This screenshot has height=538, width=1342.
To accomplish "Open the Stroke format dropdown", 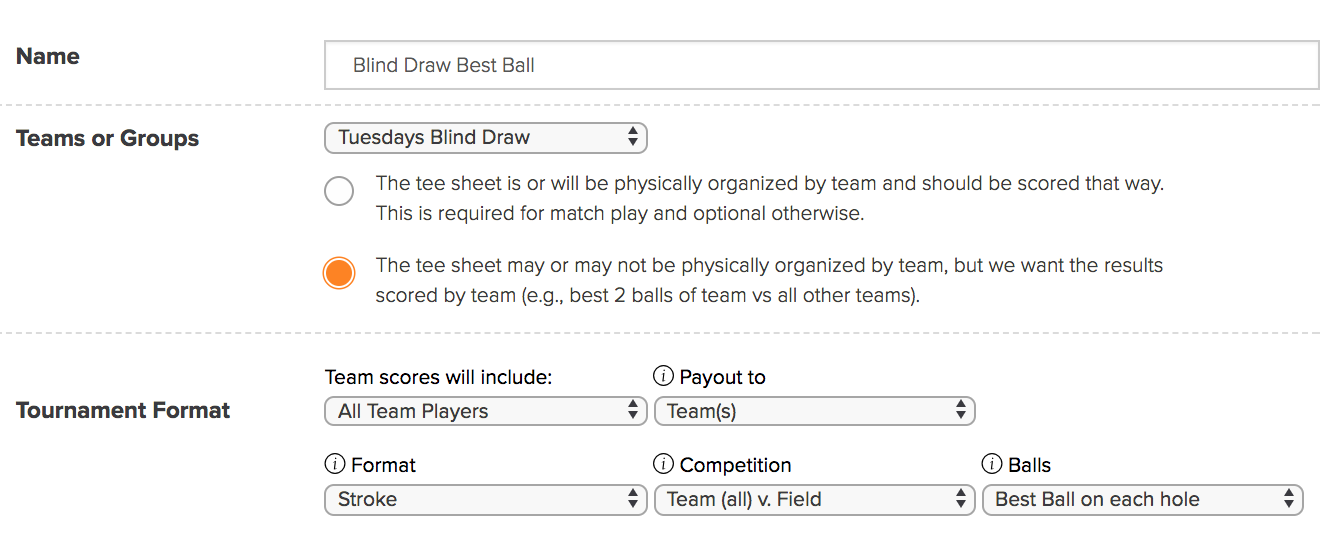I will click(486, 499).
